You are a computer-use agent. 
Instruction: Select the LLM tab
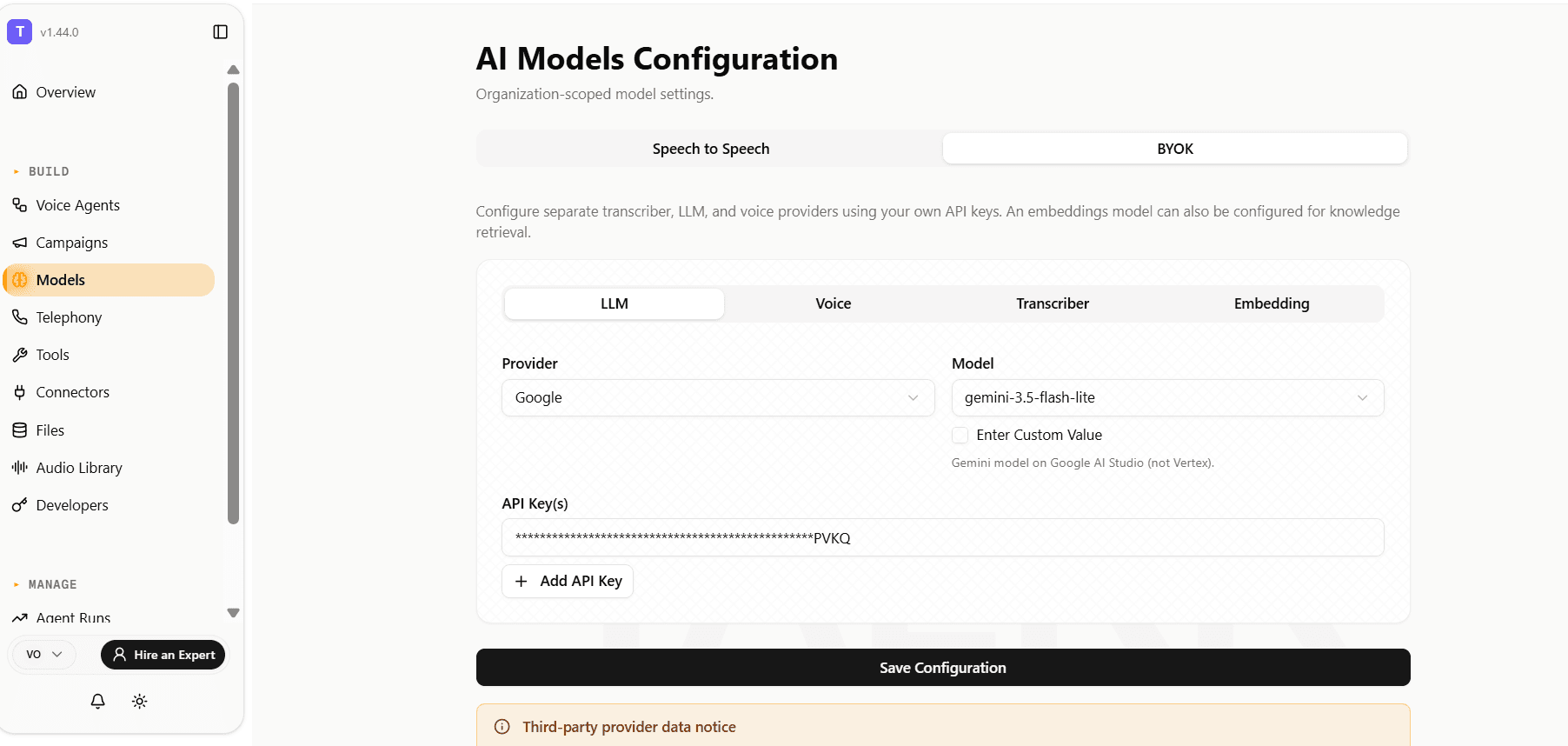(615, 303)
